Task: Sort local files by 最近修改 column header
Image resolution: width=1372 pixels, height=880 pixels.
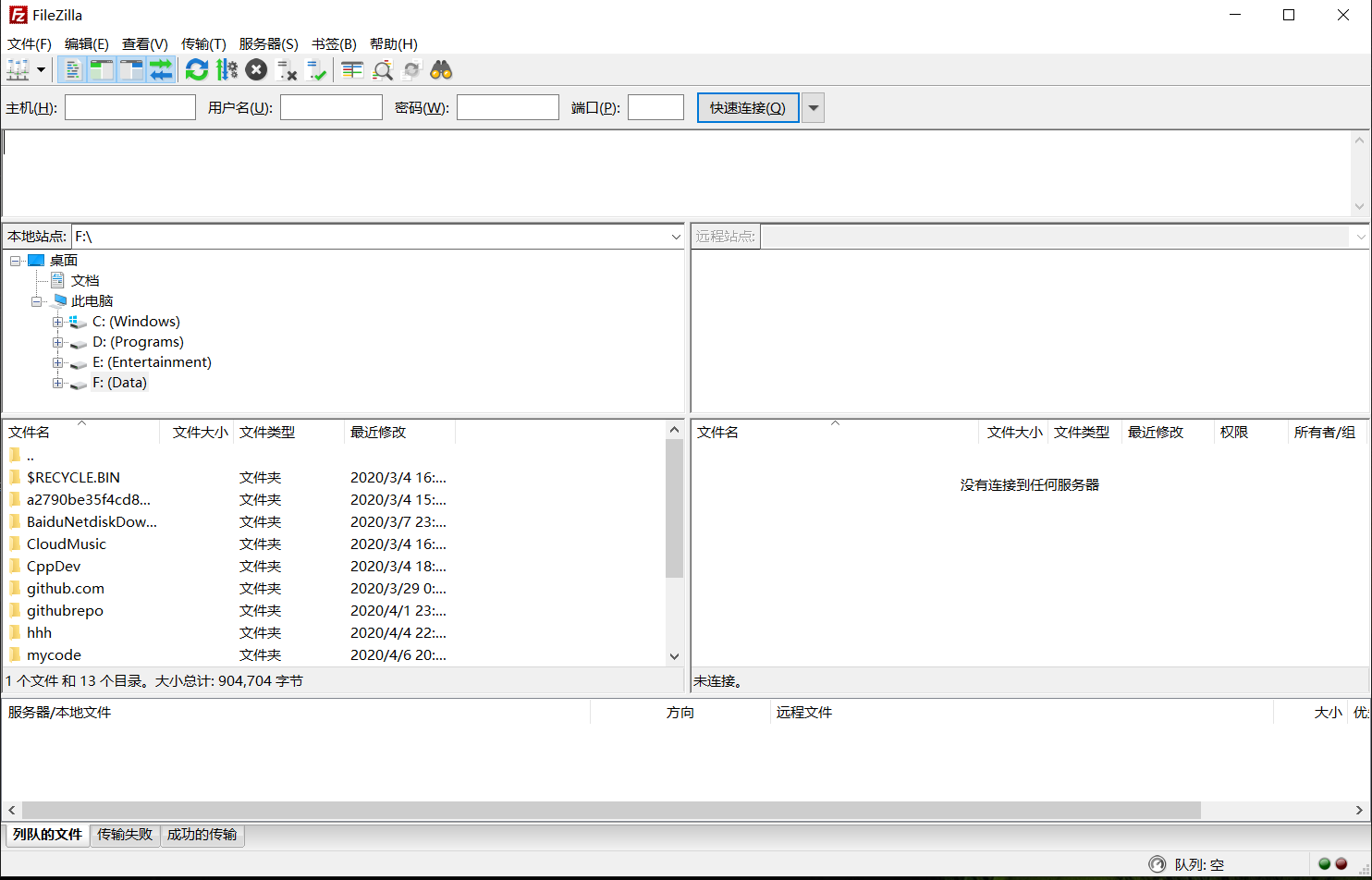Action: (399, 432)
